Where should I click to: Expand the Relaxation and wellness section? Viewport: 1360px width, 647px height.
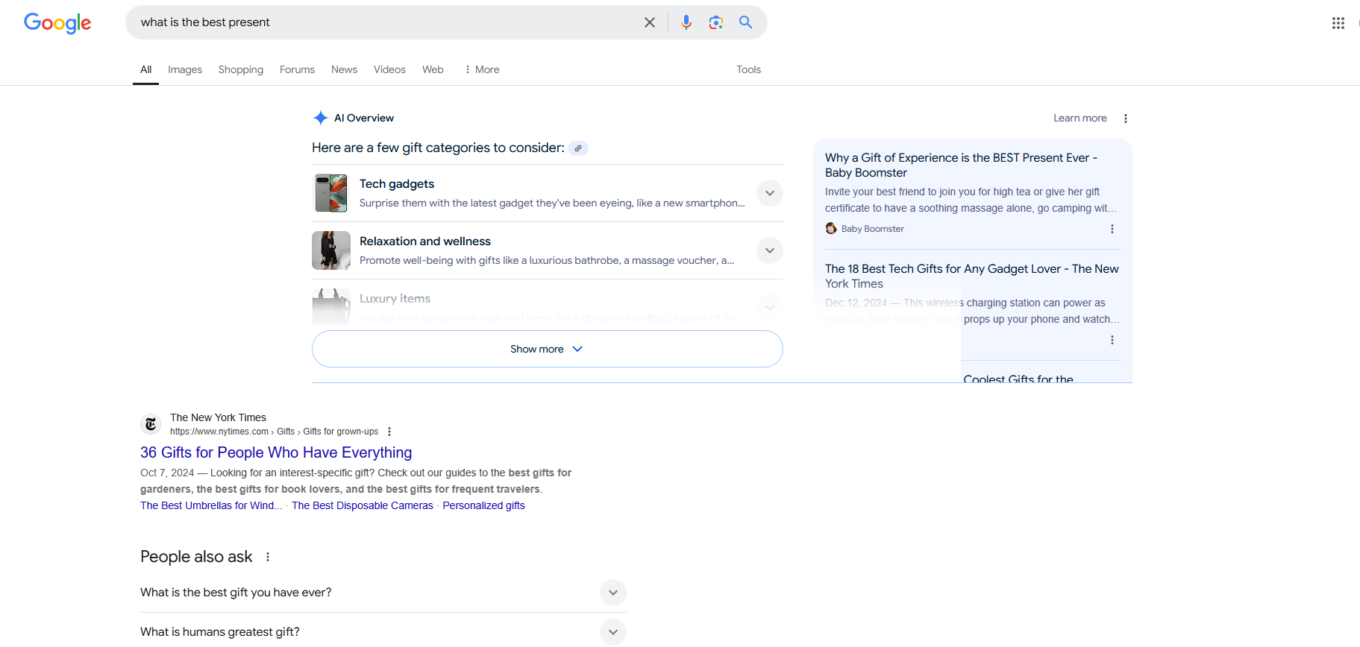[769, 250]
